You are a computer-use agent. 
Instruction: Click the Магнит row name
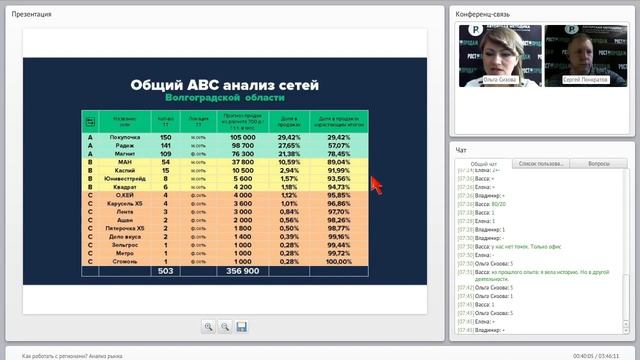[125, 154]
